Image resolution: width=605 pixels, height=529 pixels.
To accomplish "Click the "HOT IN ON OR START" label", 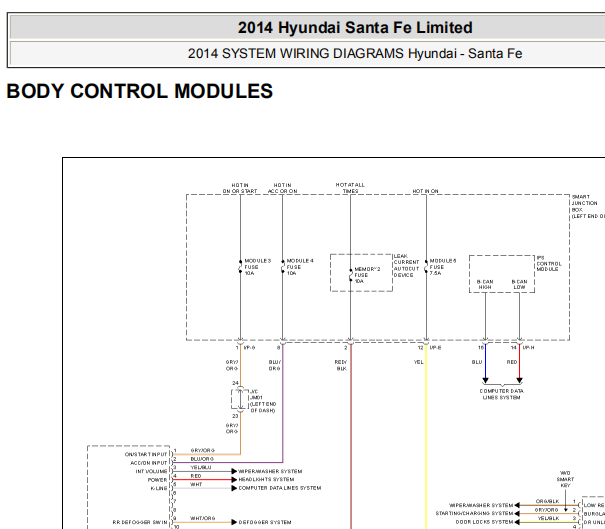I will [240, 188].
